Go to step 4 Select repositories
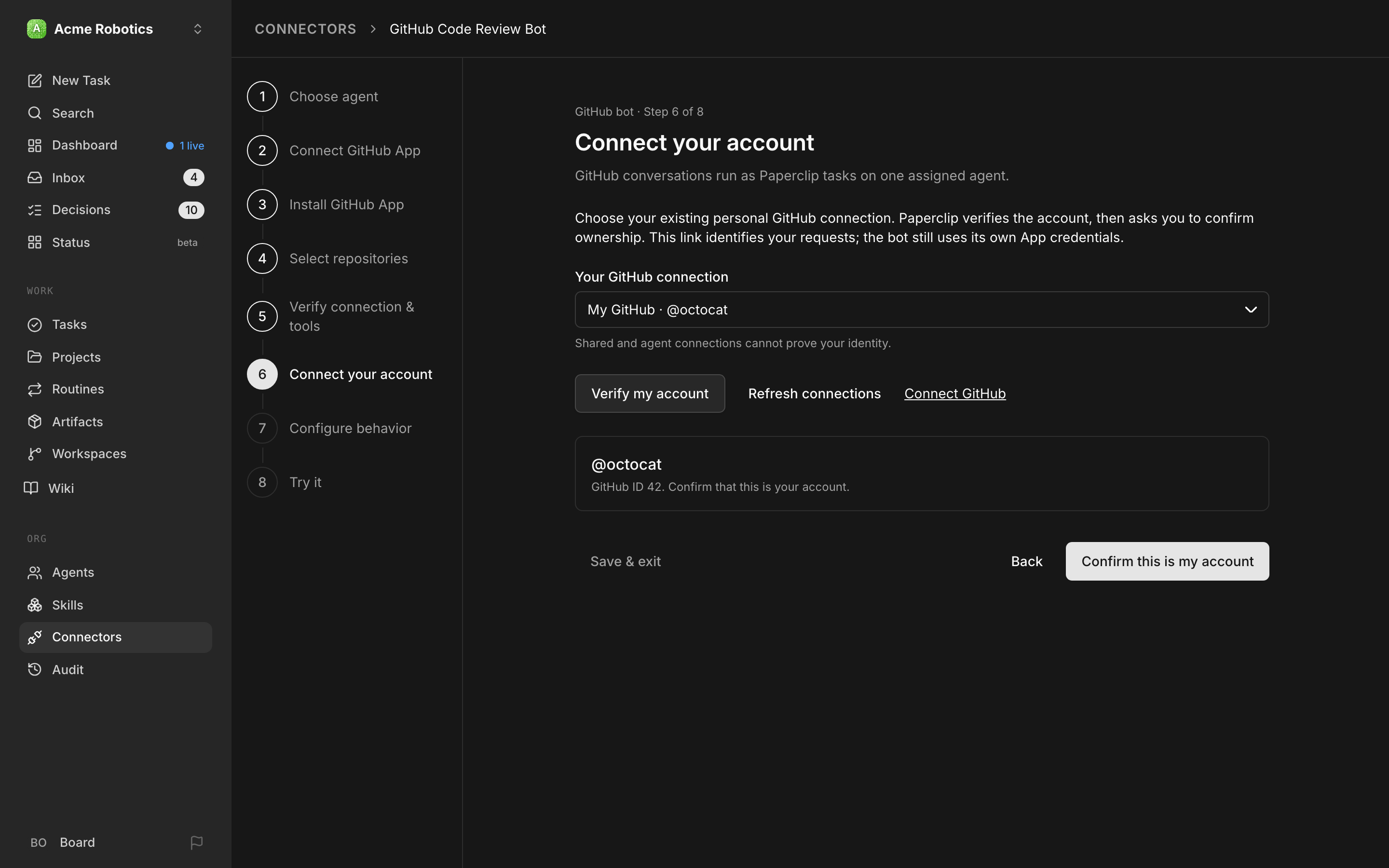 pyautogui.click(x=328, y=258)
